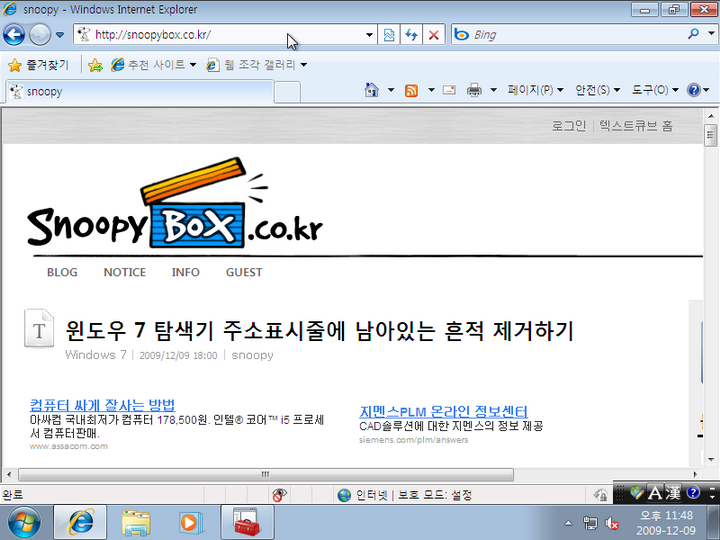The height and width of the screenshot is (540, 720).
Task: Click the Forward navigation arrow
Action: point(40,34)
